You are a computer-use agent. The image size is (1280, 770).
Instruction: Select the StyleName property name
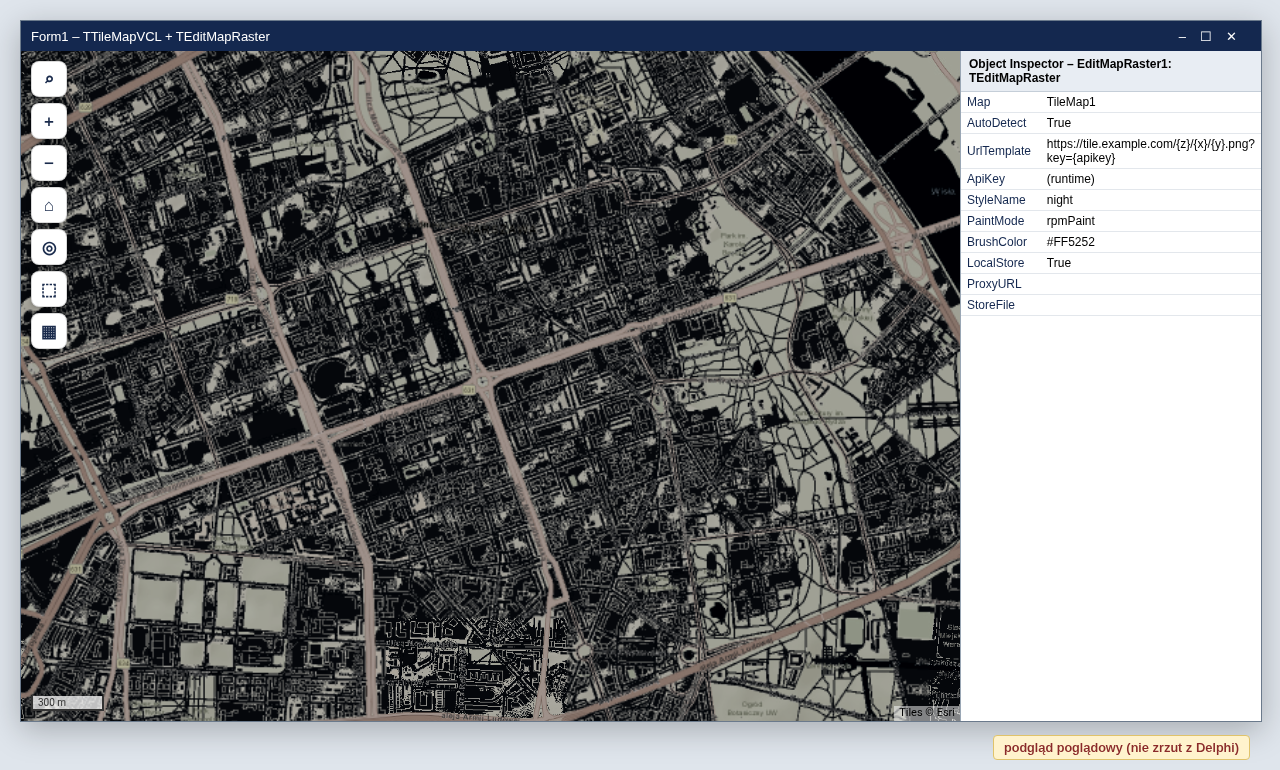[x=996, y=200]
